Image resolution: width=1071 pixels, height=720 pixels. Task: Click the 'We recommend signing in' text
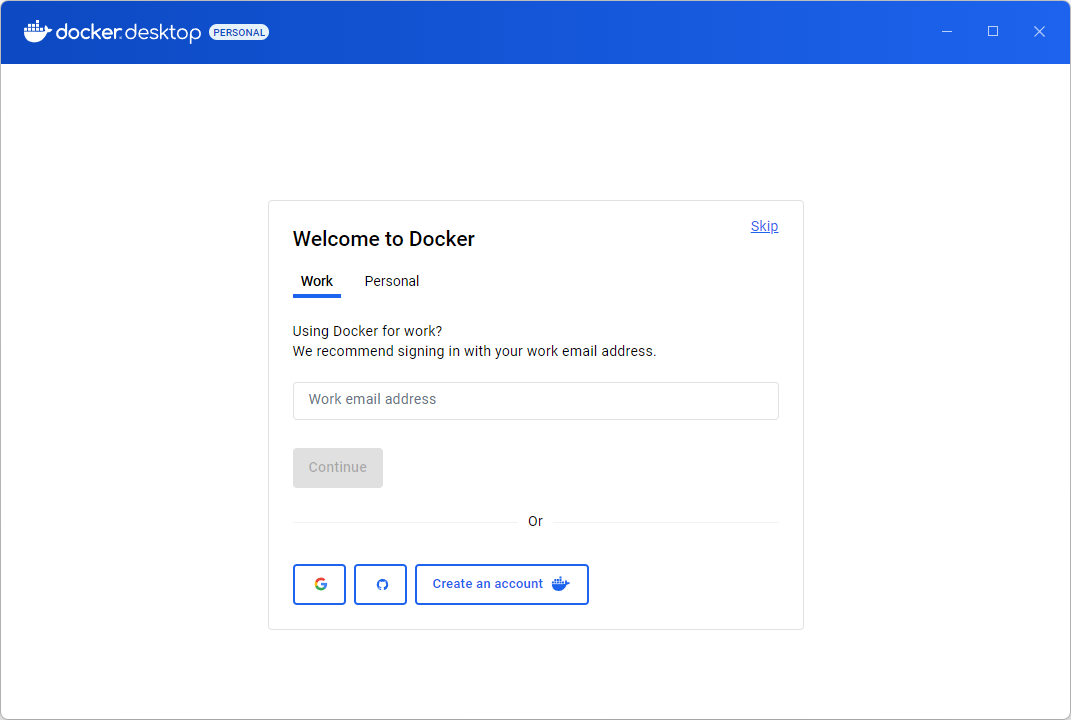[x=474, y=351]
